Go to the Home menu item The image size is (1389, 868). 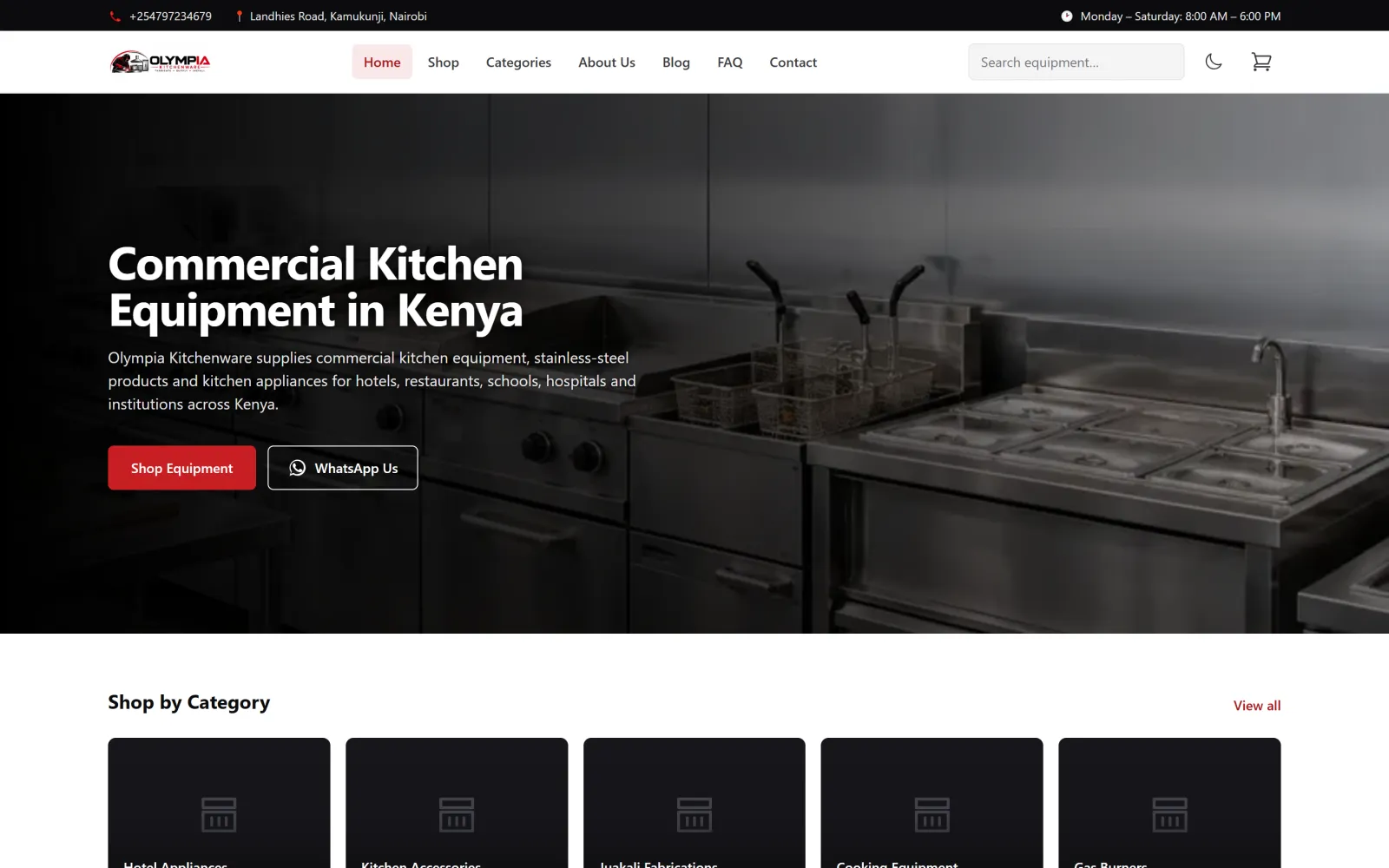coord(382,62)
